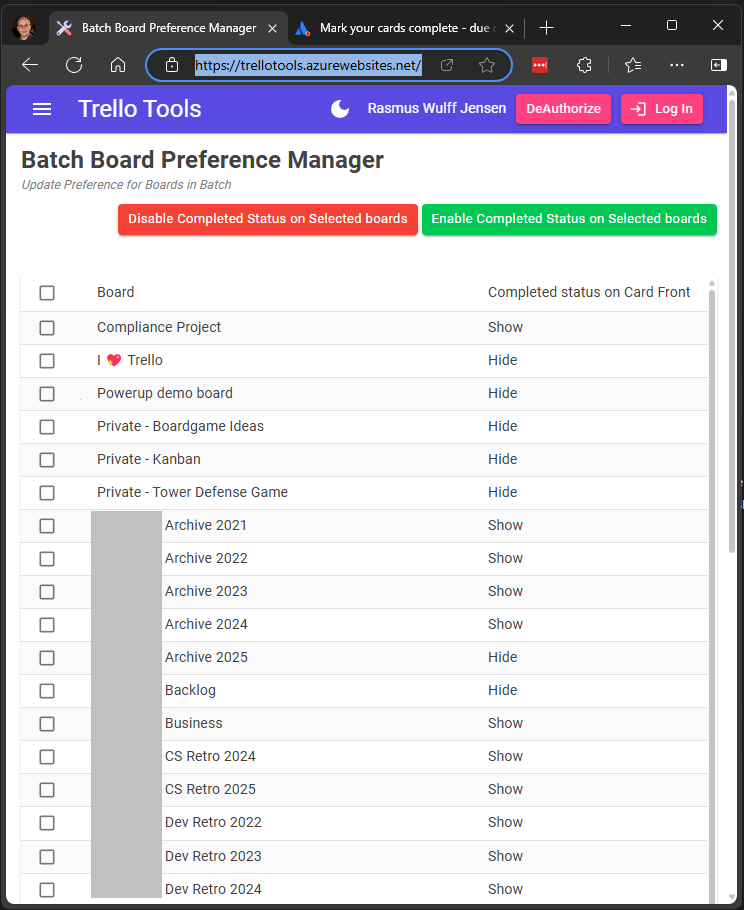Tick the select-all checkbox in table header
The height and width of the screenshot is (910, 744).
tap(47, 292)
